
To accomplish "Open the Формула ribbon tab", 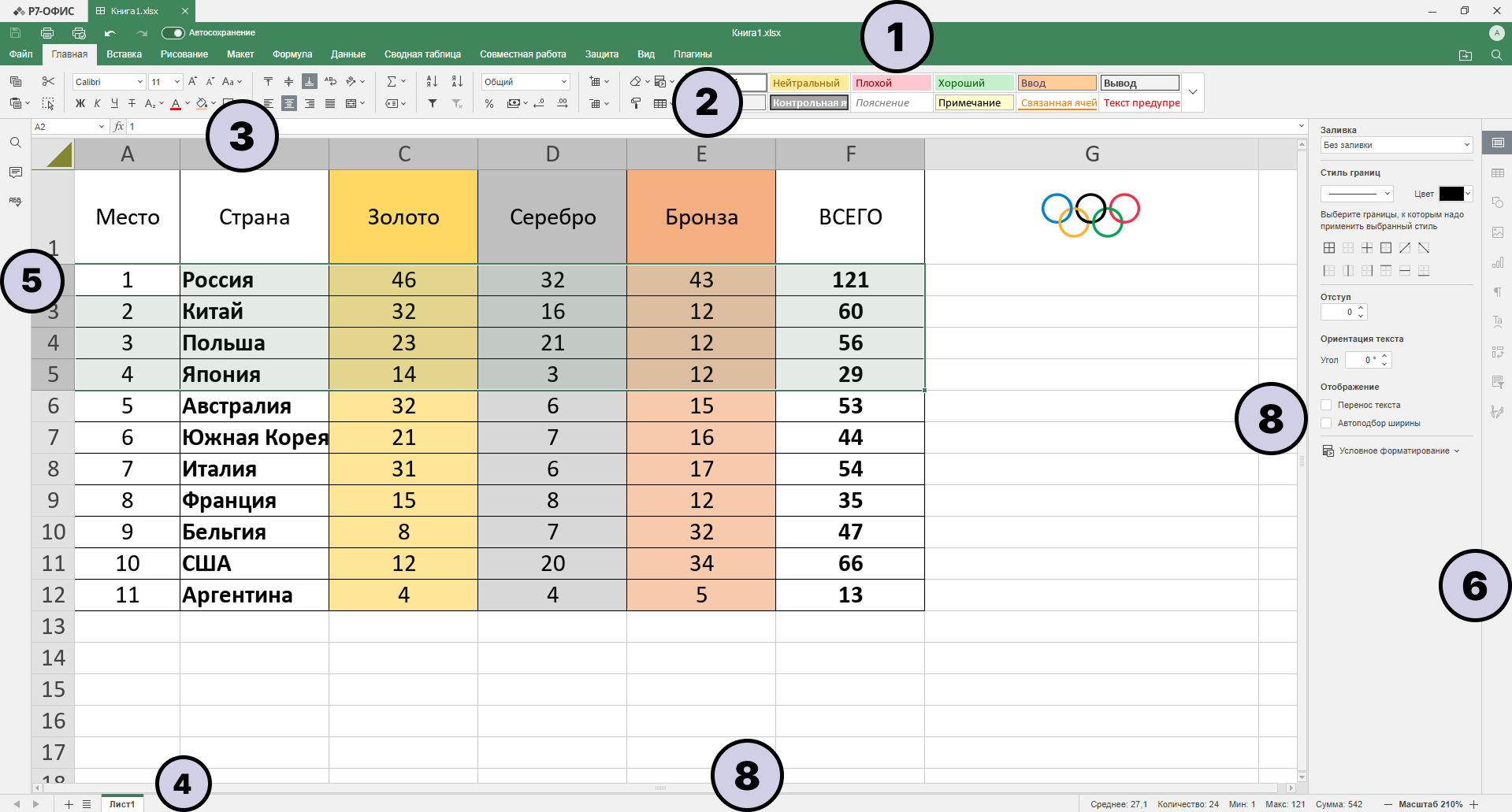I will click(292, 54).
